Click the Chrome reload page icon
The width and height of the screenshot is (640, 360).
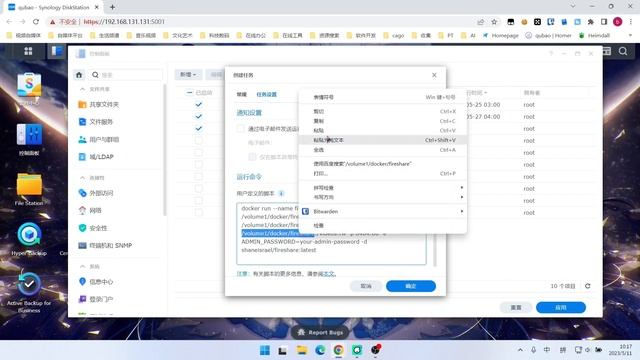coord(36,22)
